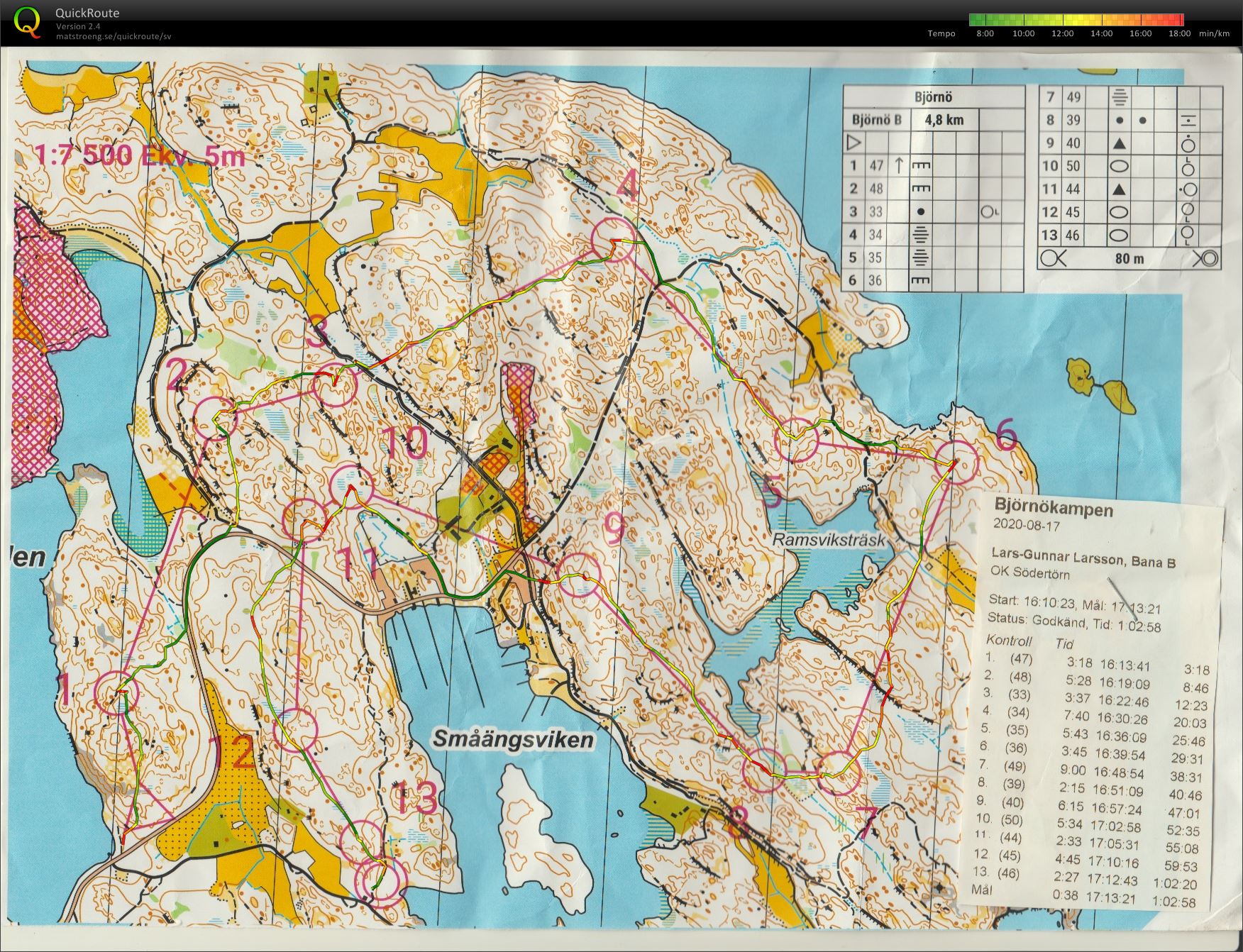Image resolution: width=1243 pixels, height=952 pixels.
Task: Click total time 1:02:58 in last slip row
Action: (x=1174, y=903)
